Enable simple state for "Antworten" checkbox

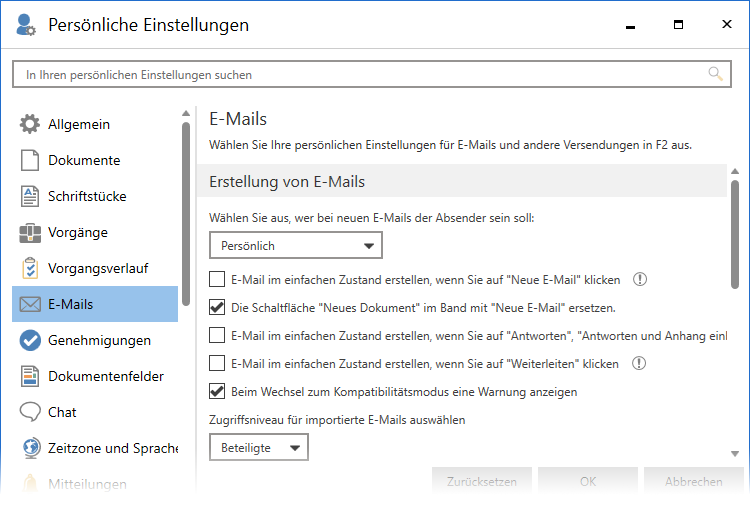tap(217, 335)
